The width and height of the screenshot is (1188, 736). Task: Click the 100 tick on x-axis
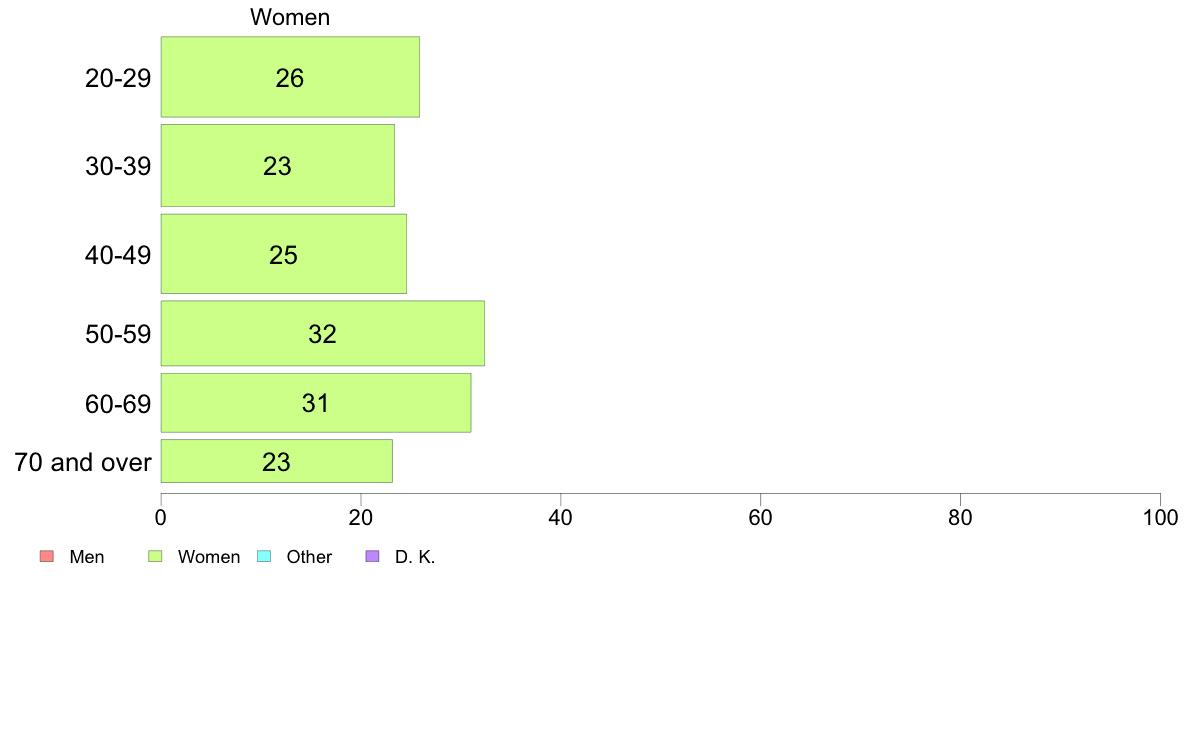click(x=1160, y=518)
